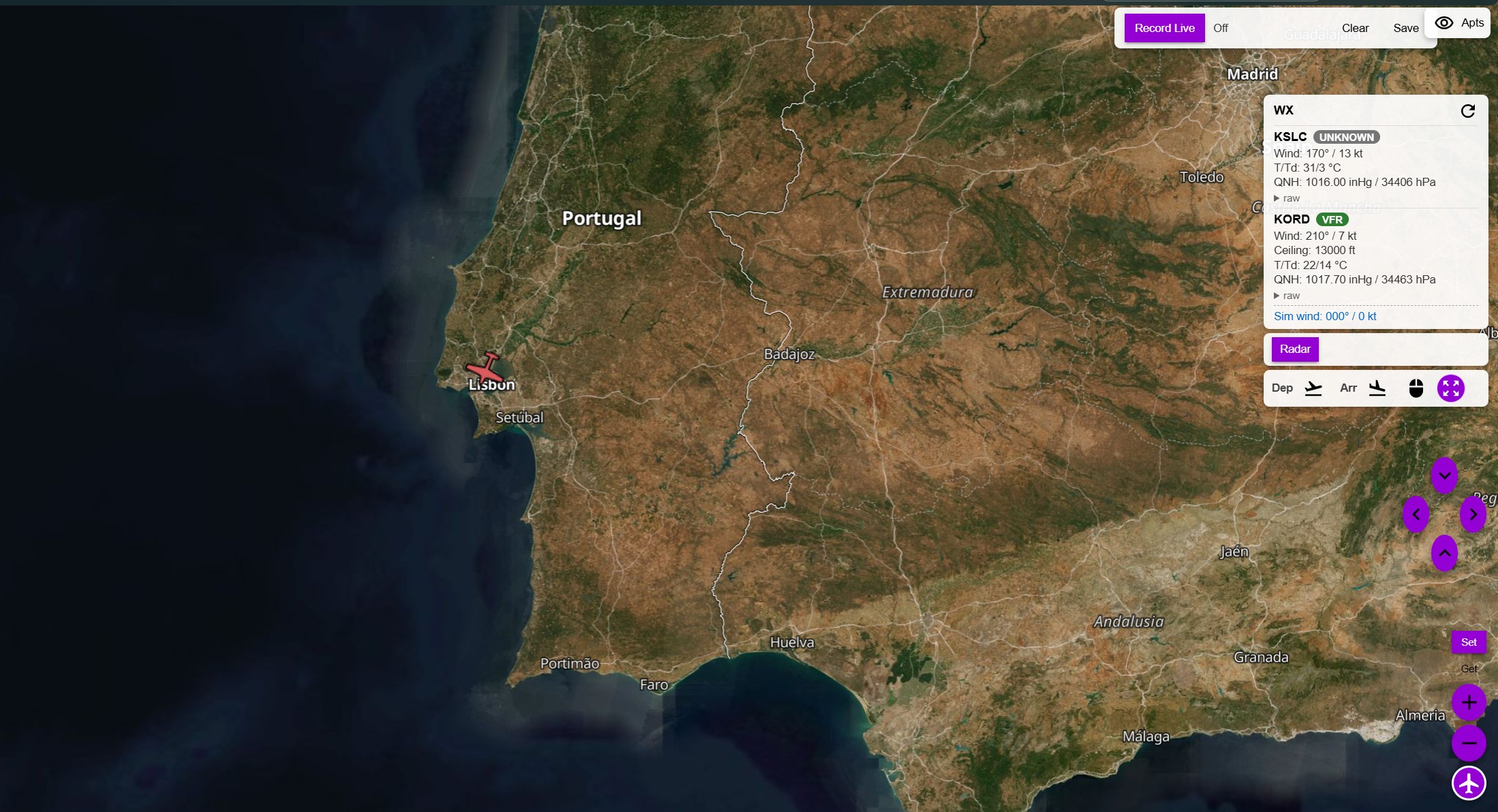
Task: Toggle airport visibility with the Apts eye button
Action: [x=1458, y=23]
